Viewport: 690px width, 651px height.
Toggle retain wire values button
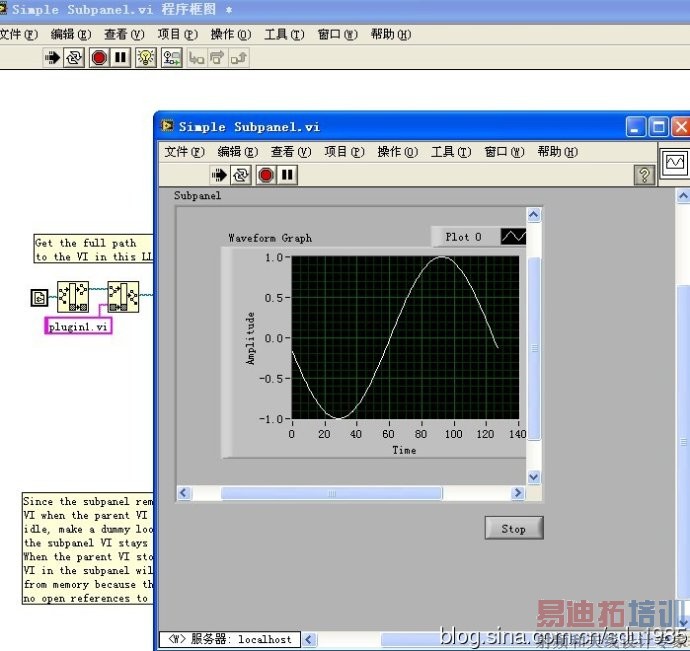pos(172,58)
